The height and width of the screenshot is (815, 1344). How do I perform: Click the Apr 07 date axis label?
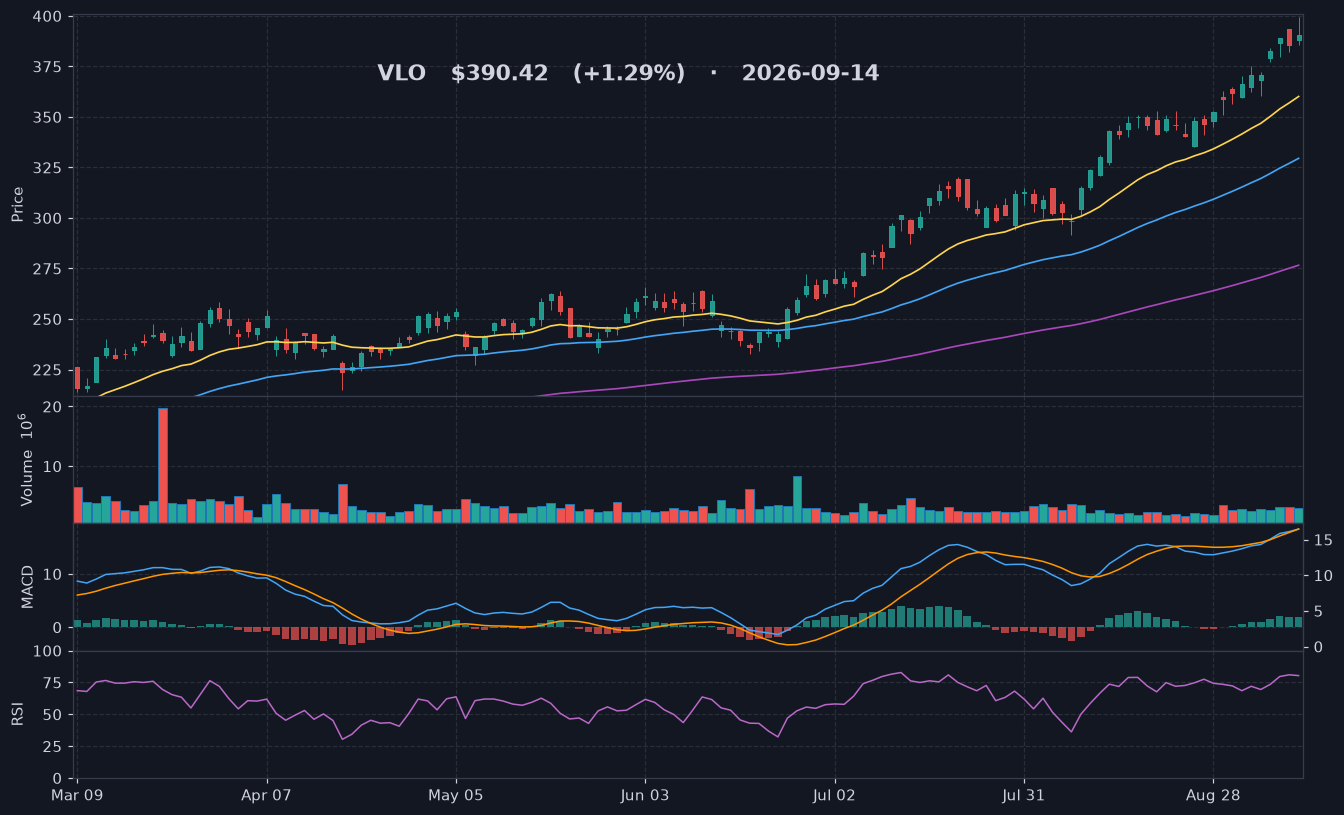(x=267, y=796)
